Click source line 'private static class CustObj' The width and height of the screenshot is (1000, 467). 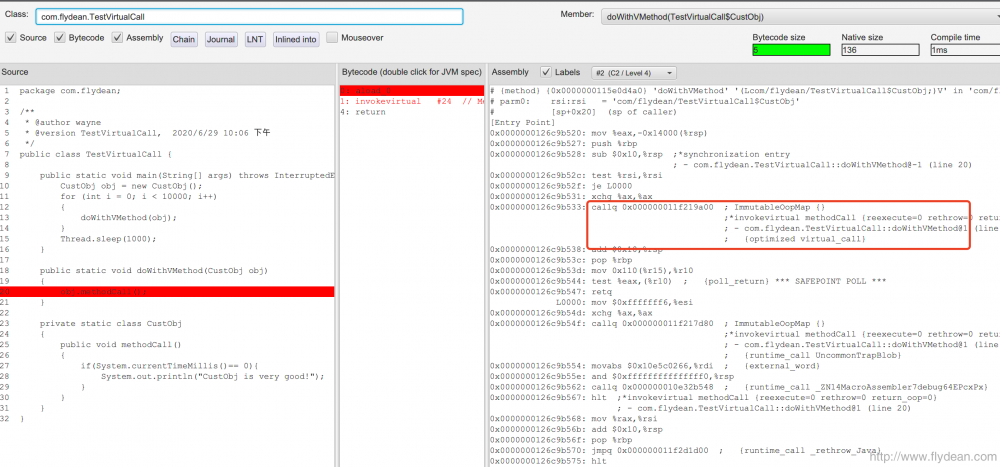pyautogui.click(x=110, y=323)
